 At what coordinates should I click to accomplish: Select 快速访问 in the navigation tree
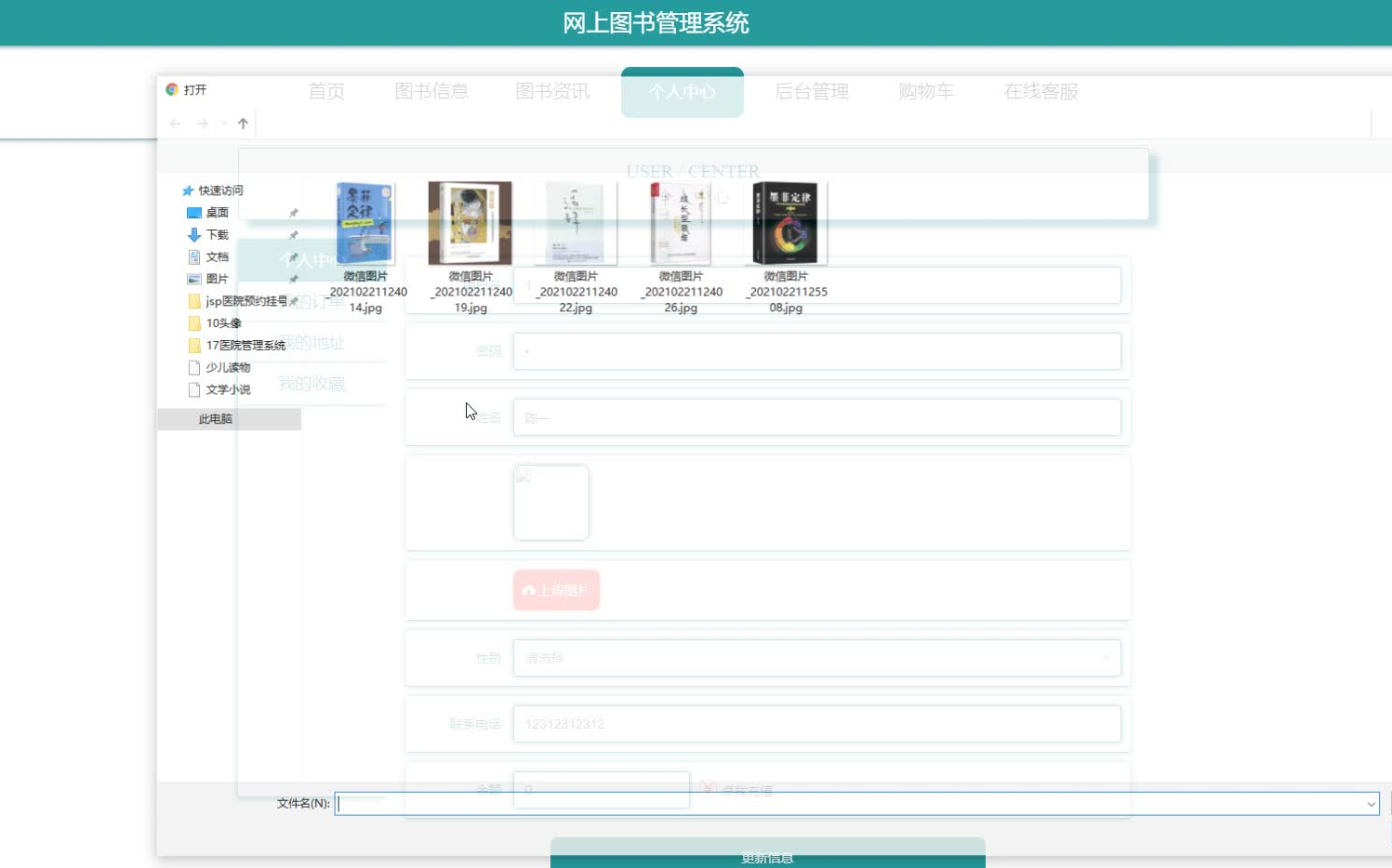[220, 191]
